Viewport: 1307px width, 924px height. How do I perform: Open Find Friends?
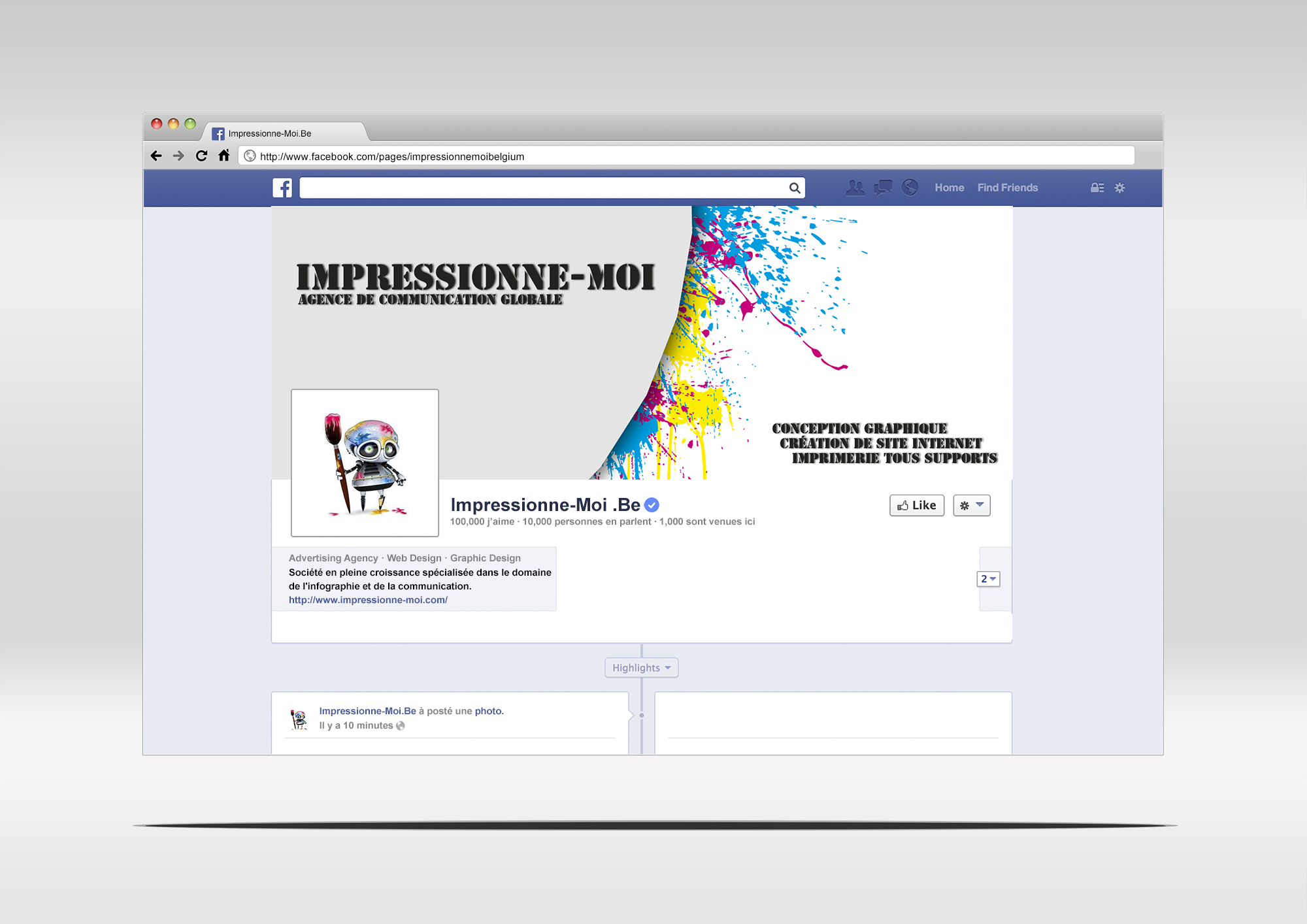pyautogui.click(x=1007, y=188)
